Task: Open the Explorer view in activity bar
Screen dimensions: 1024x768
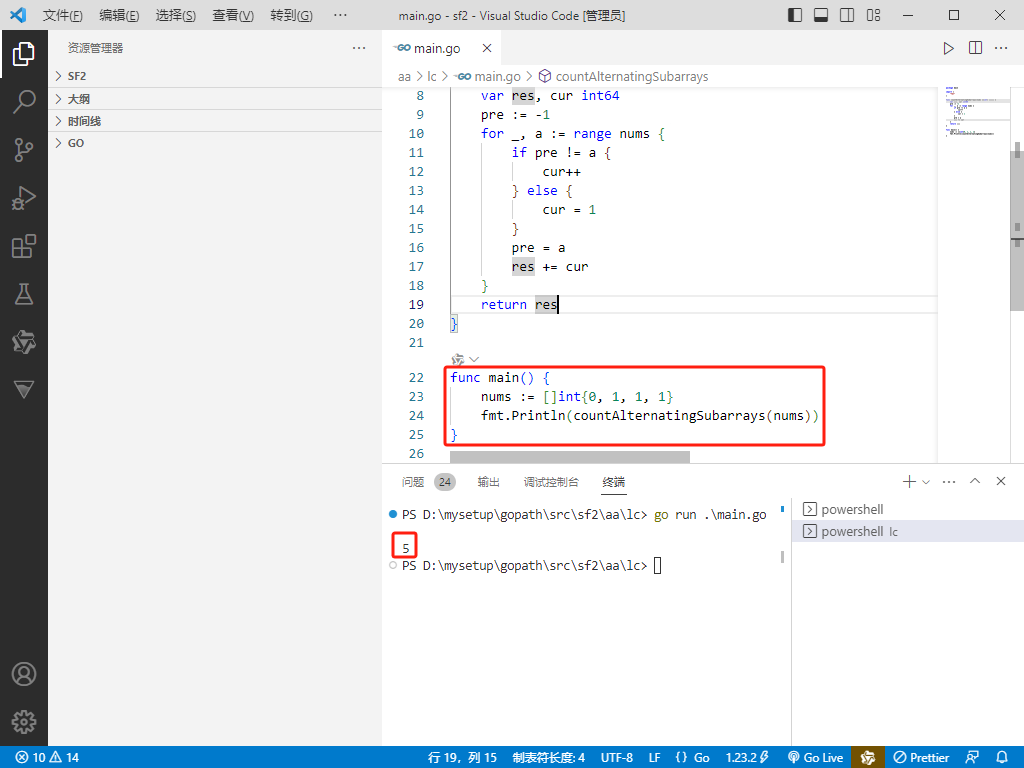Action: pos(24,54)
